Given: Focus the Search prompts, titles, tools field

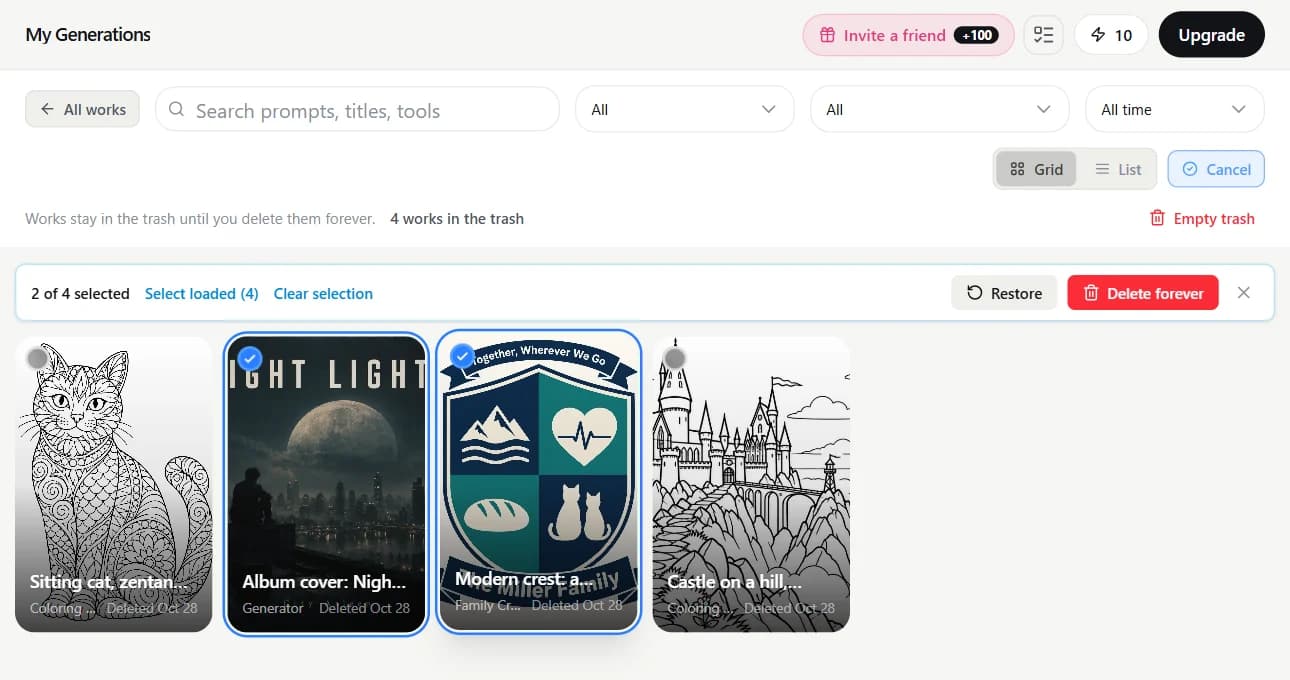Looking at the screenshot, I should click(x=357, y=110).
